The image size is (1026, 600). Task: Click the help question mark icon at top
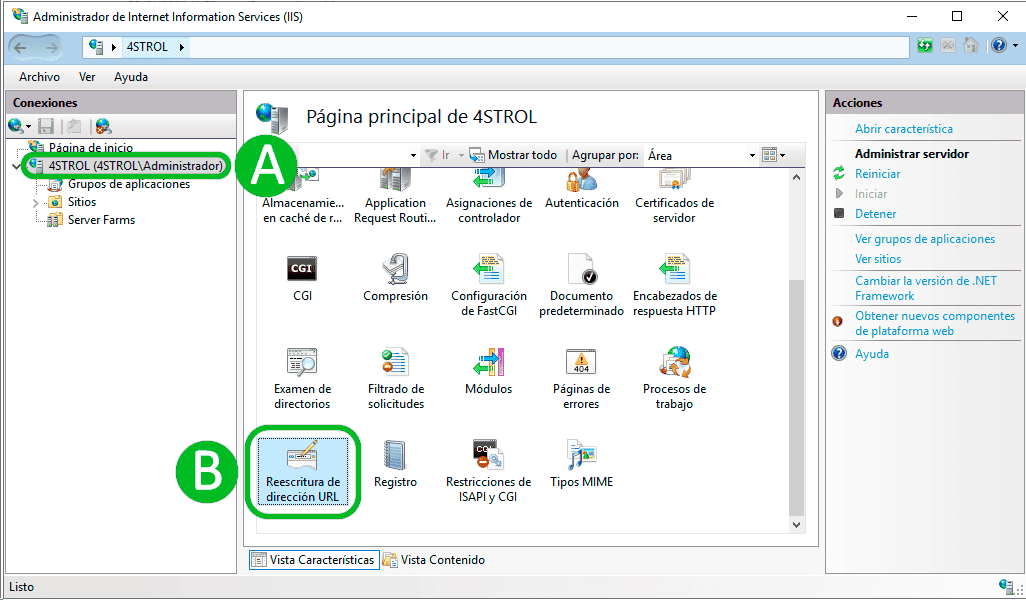999,46
